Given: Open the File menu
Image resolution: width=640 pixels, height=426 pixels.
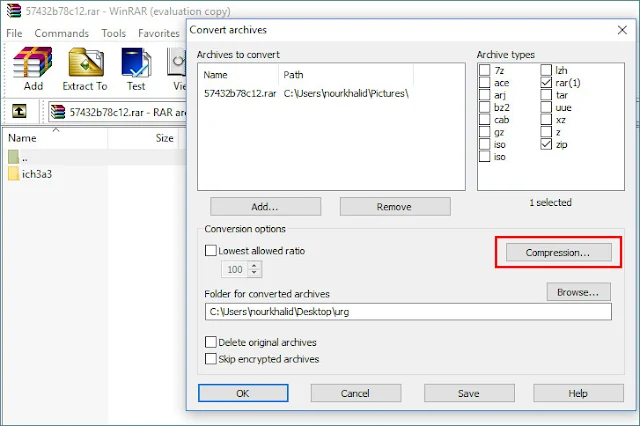Looking at the screenshot, I should (x=14, y=33).
